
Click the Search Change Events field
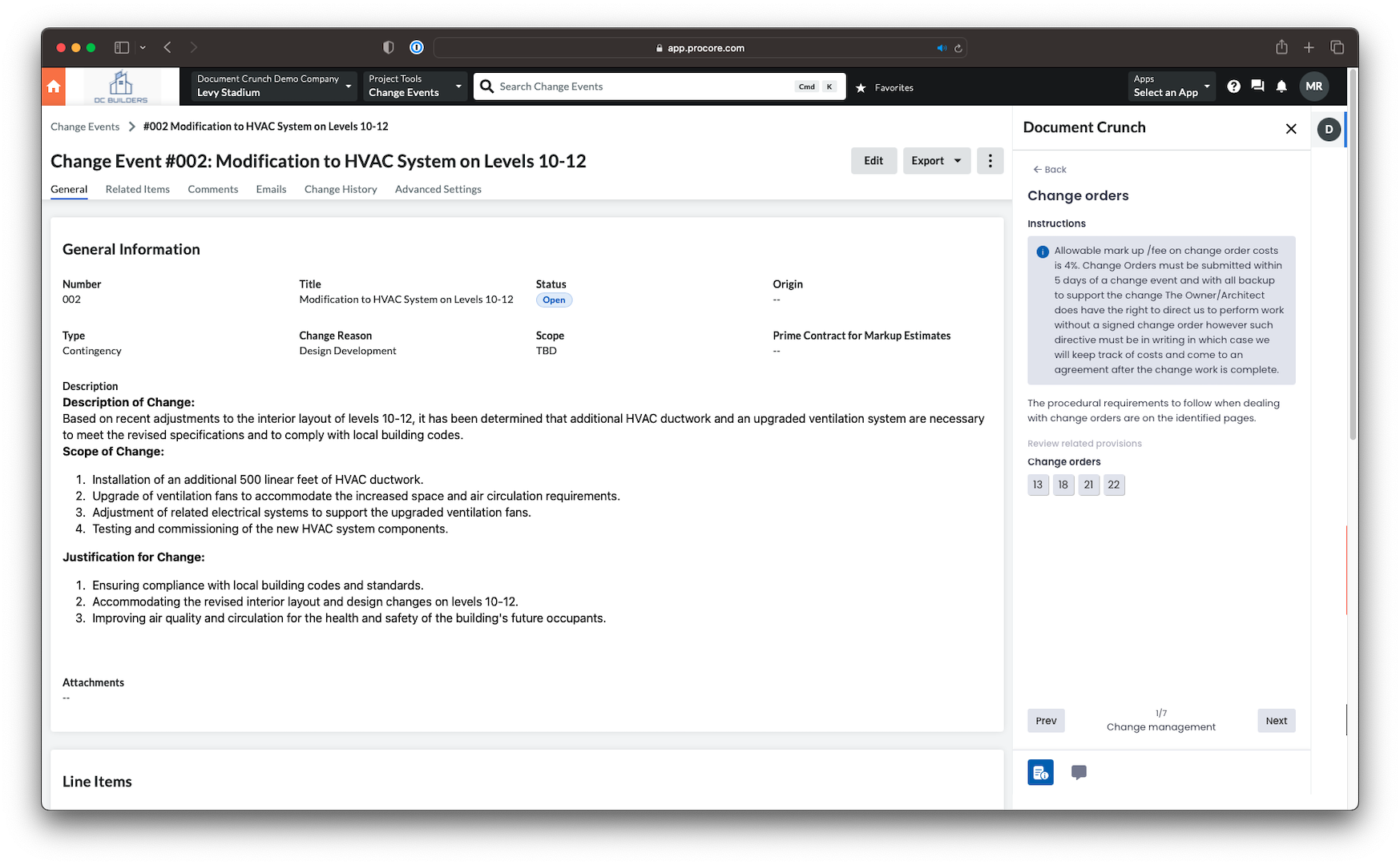click(x=641, y=86)
